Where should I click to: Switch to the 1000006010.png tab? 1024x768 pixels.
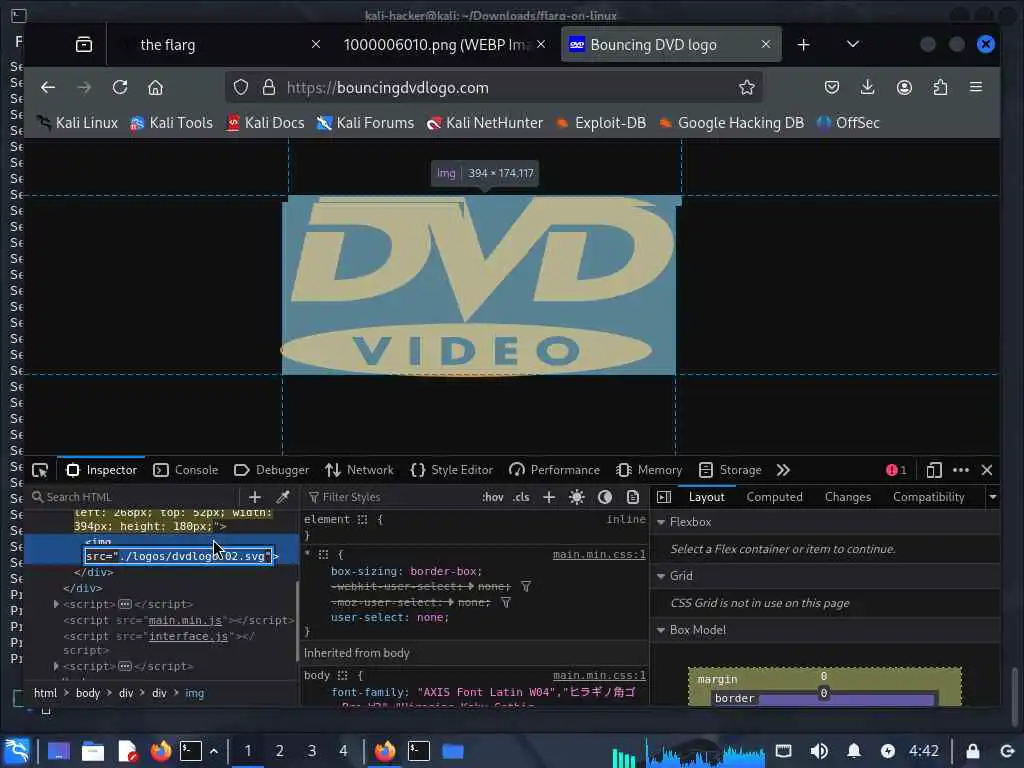click(x=442, y=44)
